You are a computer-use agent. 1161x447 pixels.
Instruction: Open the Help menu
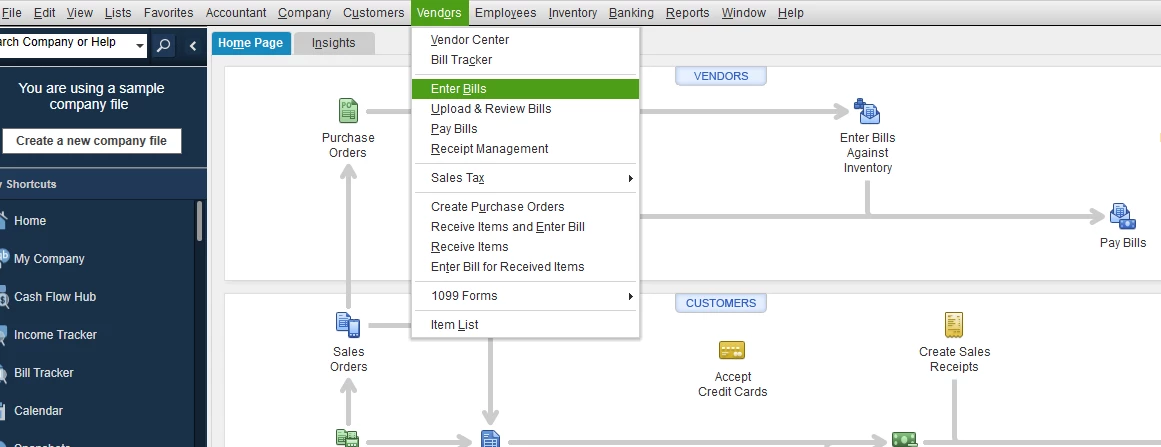click(x=791, y=13)
